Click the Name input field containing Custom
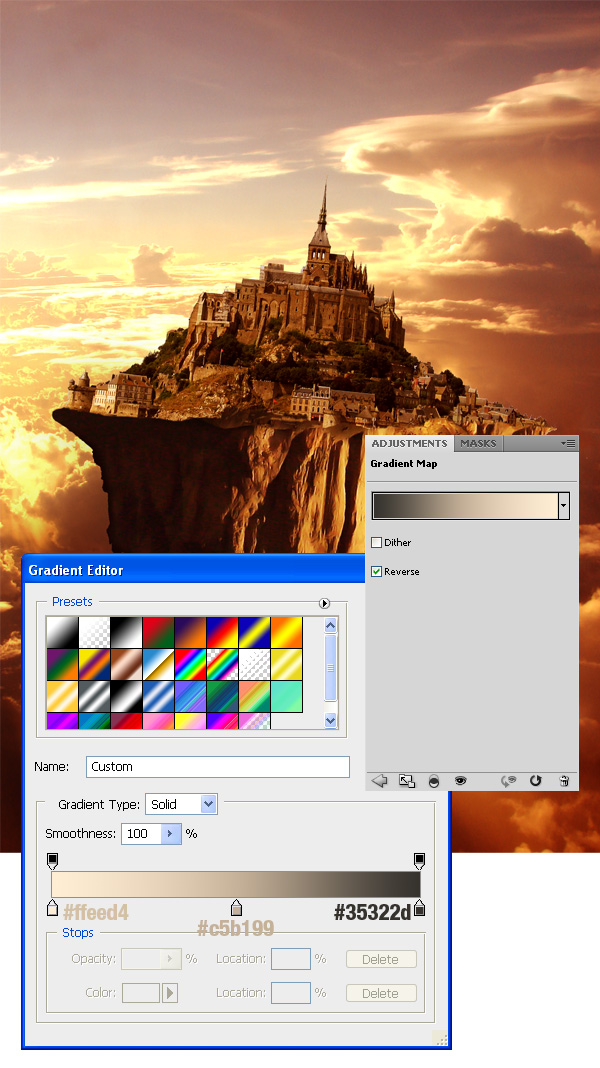Image resolution: width=600 pixels, height=1068 pixels. (218, 767)
